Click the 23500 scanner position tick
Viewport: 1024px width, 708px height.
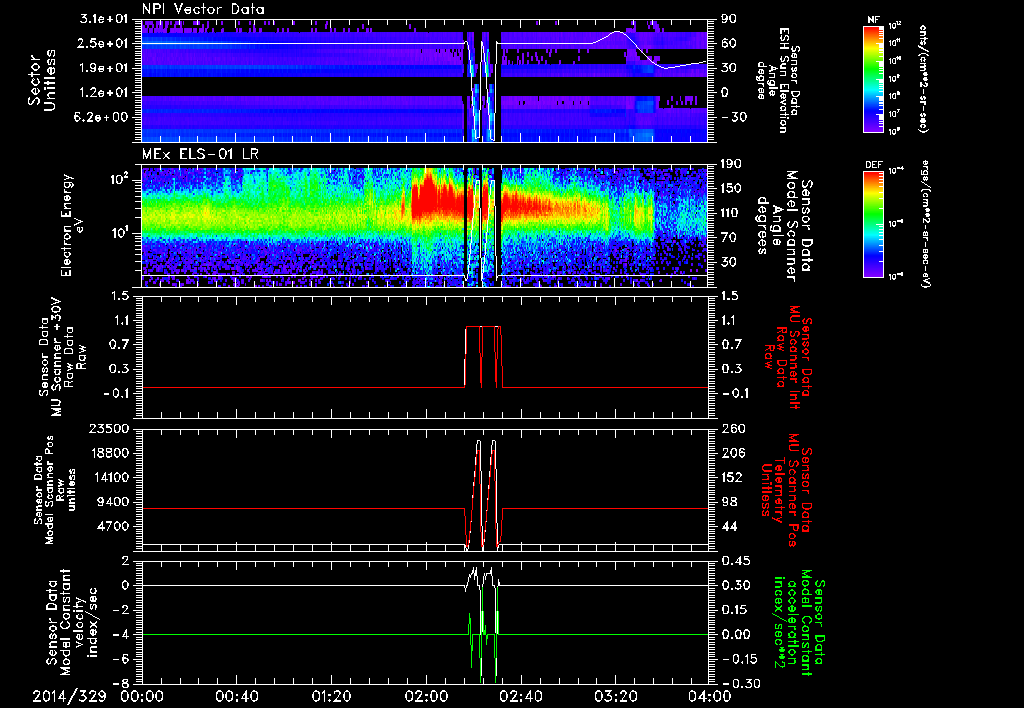pyautogui.click(x=108, y=429)
